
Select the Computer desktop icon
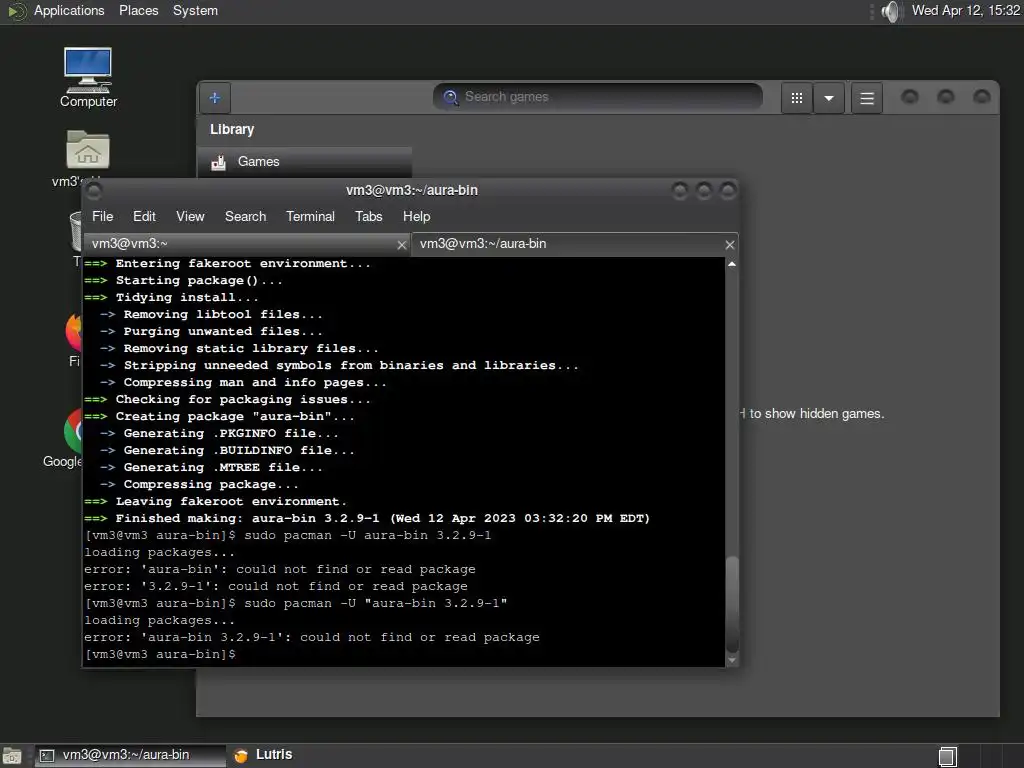(88, 78)
